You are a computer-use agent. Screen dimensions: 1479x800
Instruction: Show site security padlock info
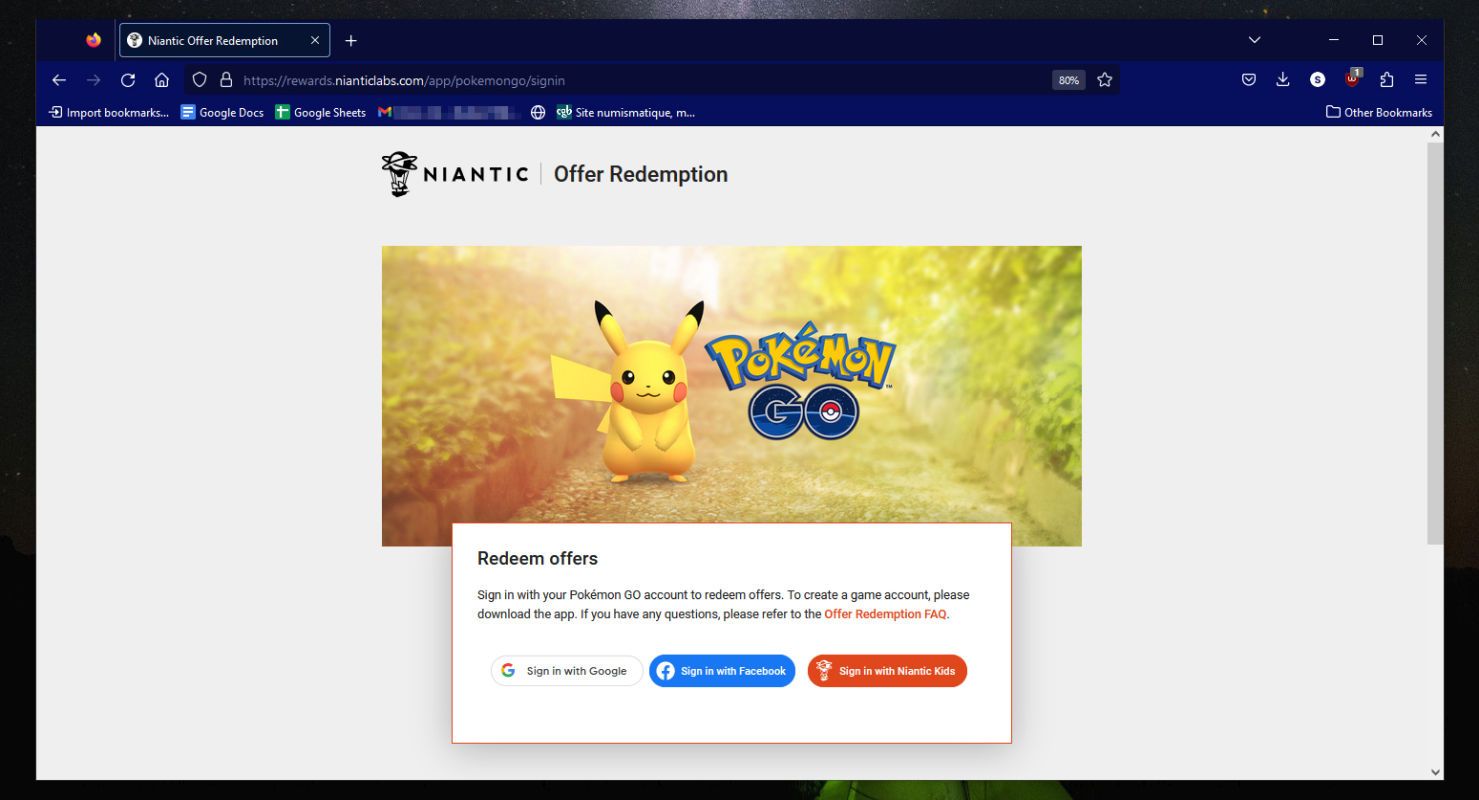(x=226, y=80)
